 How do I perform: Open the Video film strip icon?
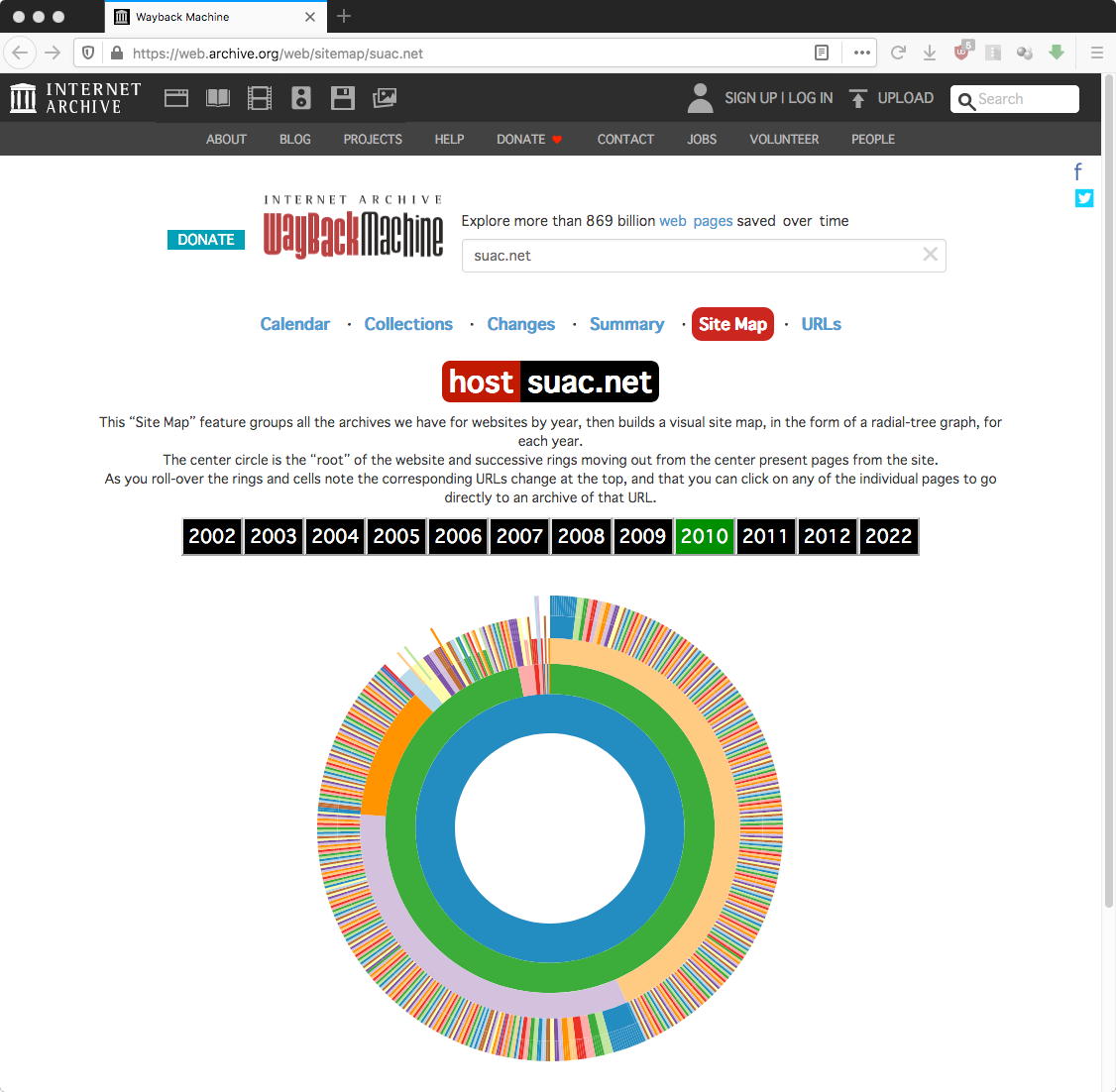(260, 98)
